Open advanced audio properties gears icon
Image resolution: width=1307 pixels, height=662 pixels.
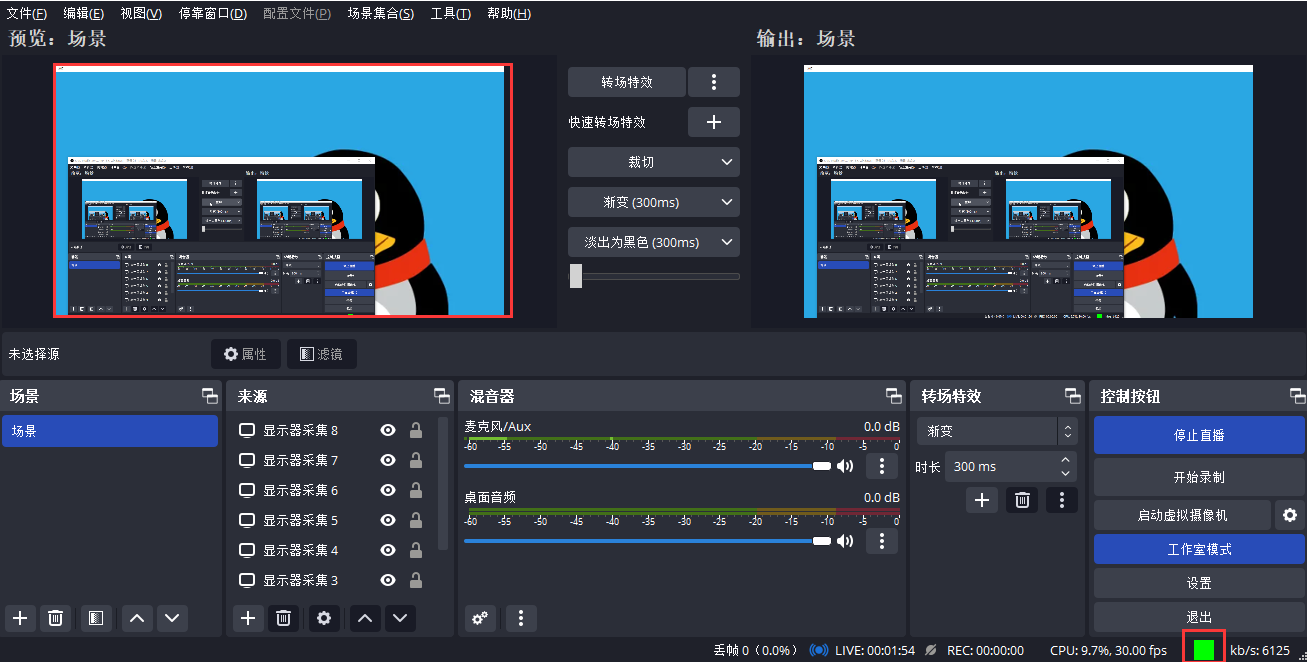click(x=480, y=618)
